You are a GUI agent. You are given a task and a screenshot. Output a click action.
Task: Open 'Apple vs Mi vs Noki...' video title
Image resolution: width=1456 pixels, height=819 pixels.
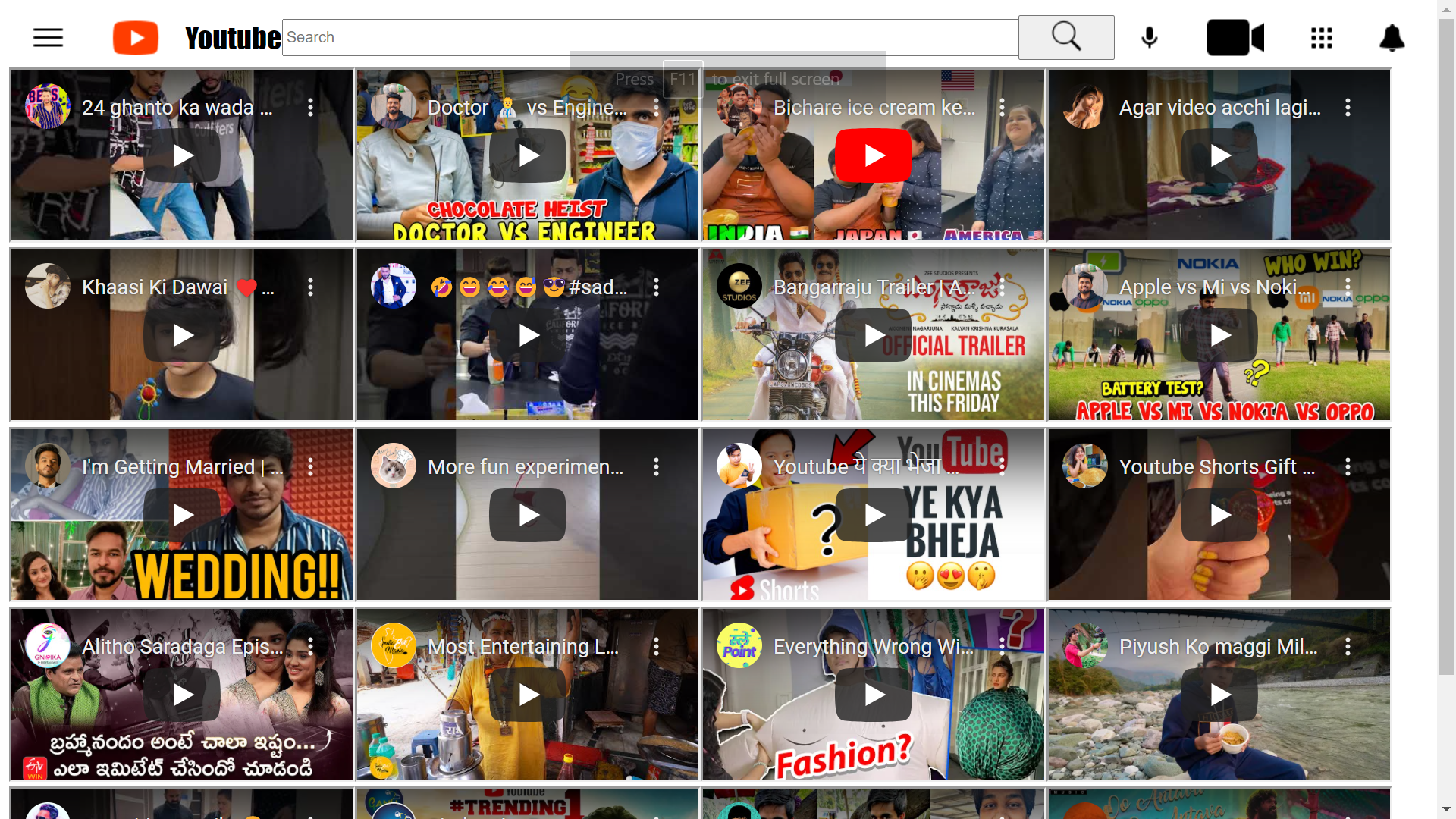pyautogui.click(x=1214, y=287)
